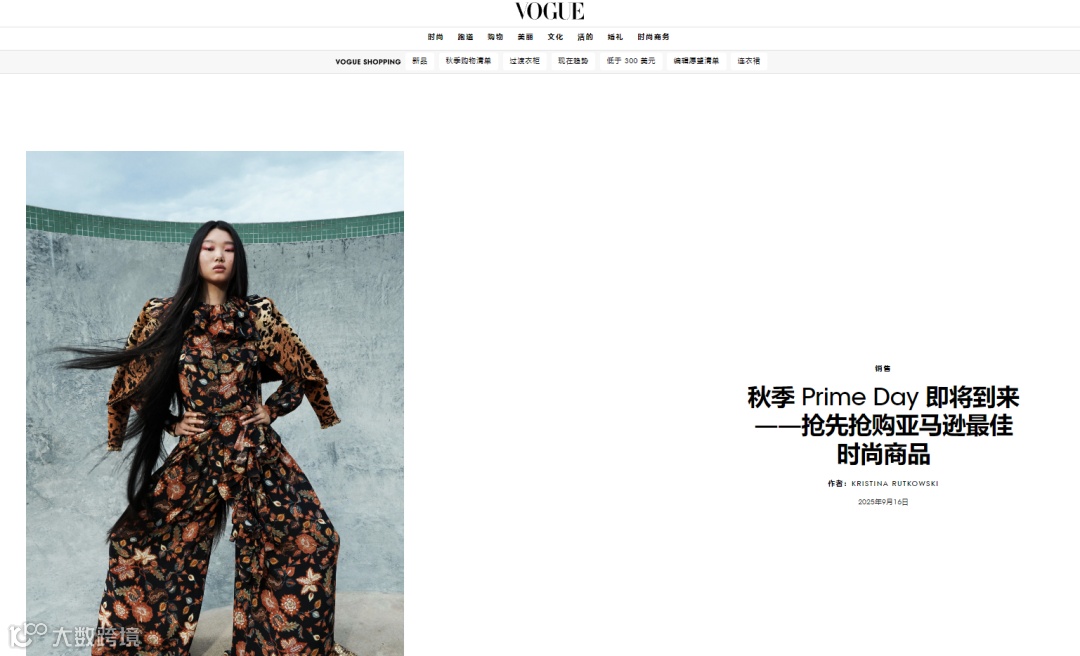Go to the 购物 section
The height and width of the screenshot is (656, 1080).
click(495, 37)
